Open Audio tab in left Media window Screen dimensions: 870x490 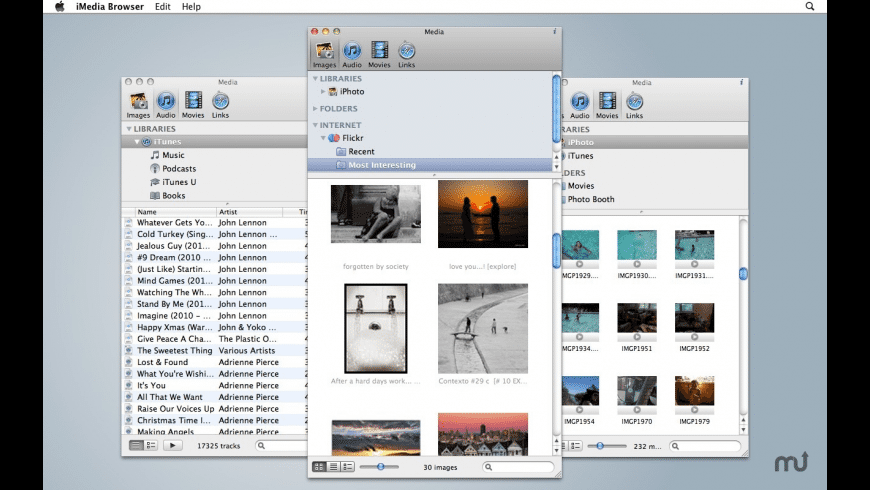(165, 105)
